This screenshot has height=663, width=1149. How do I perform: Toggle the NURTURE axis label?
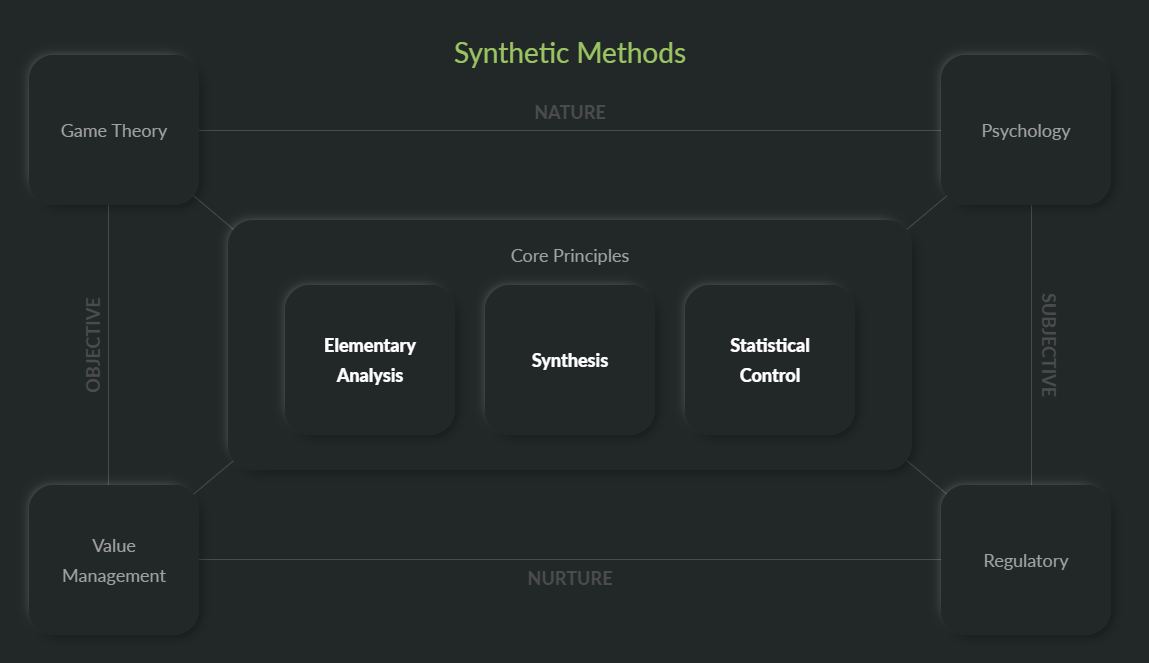[569, 578]
